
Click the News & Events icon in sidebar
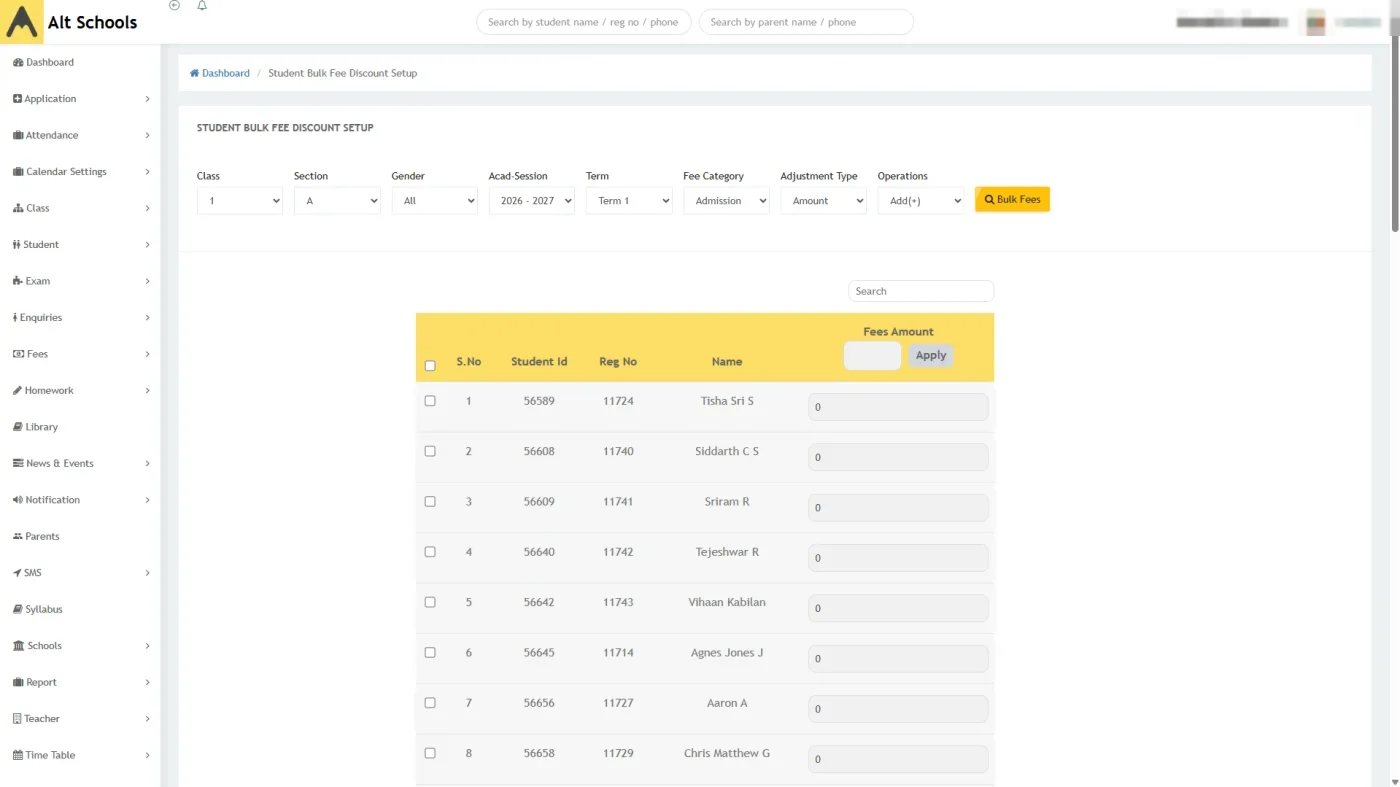[18, 464]
